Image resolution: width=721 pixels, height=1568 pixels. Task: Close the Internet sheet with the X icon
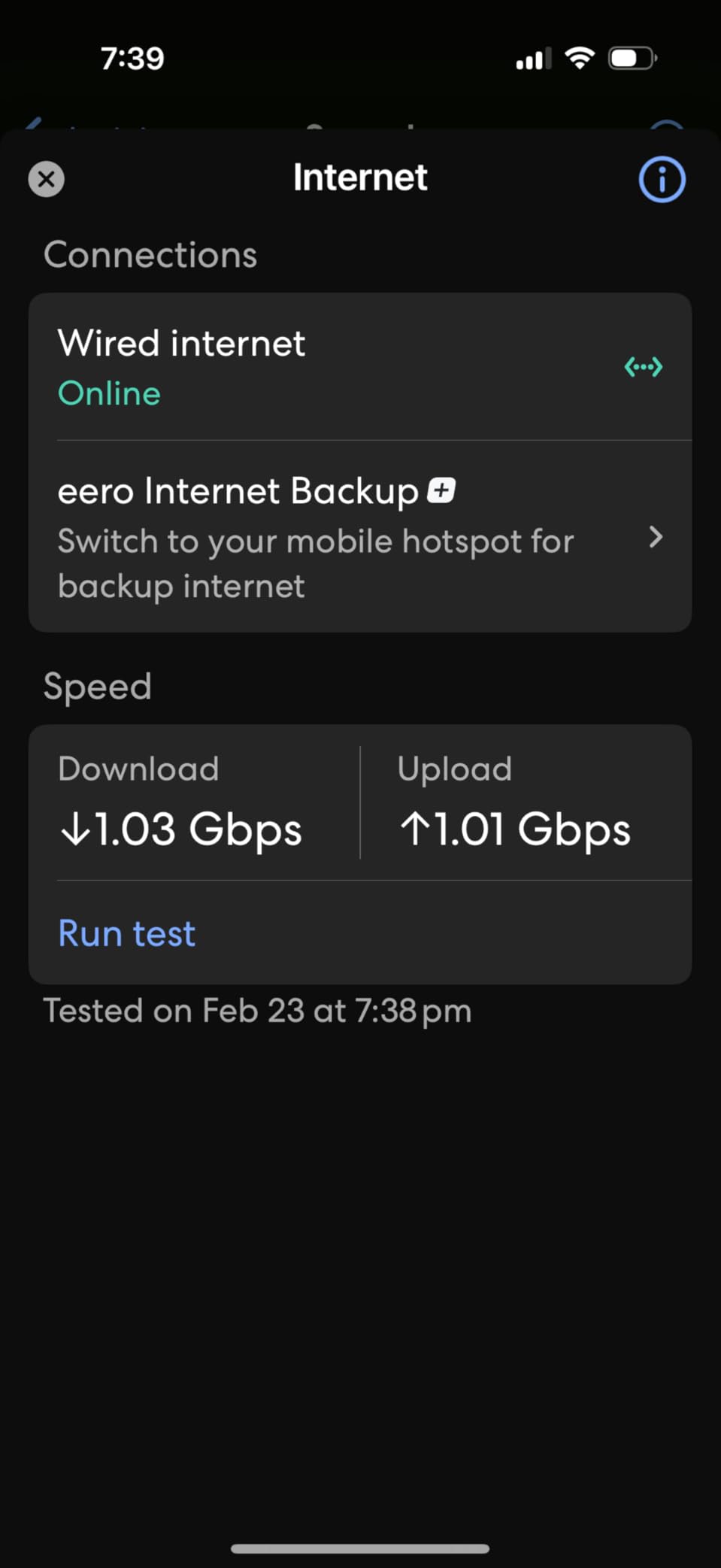tap(47, 180)
